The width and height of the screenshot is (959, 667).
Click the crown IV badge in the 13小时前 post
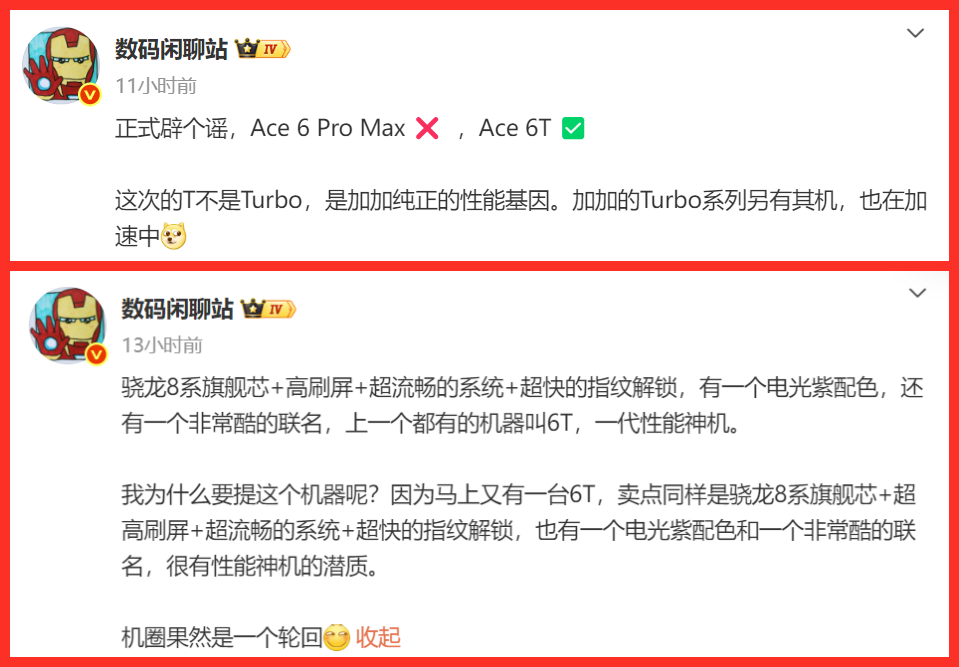(268, 309)
